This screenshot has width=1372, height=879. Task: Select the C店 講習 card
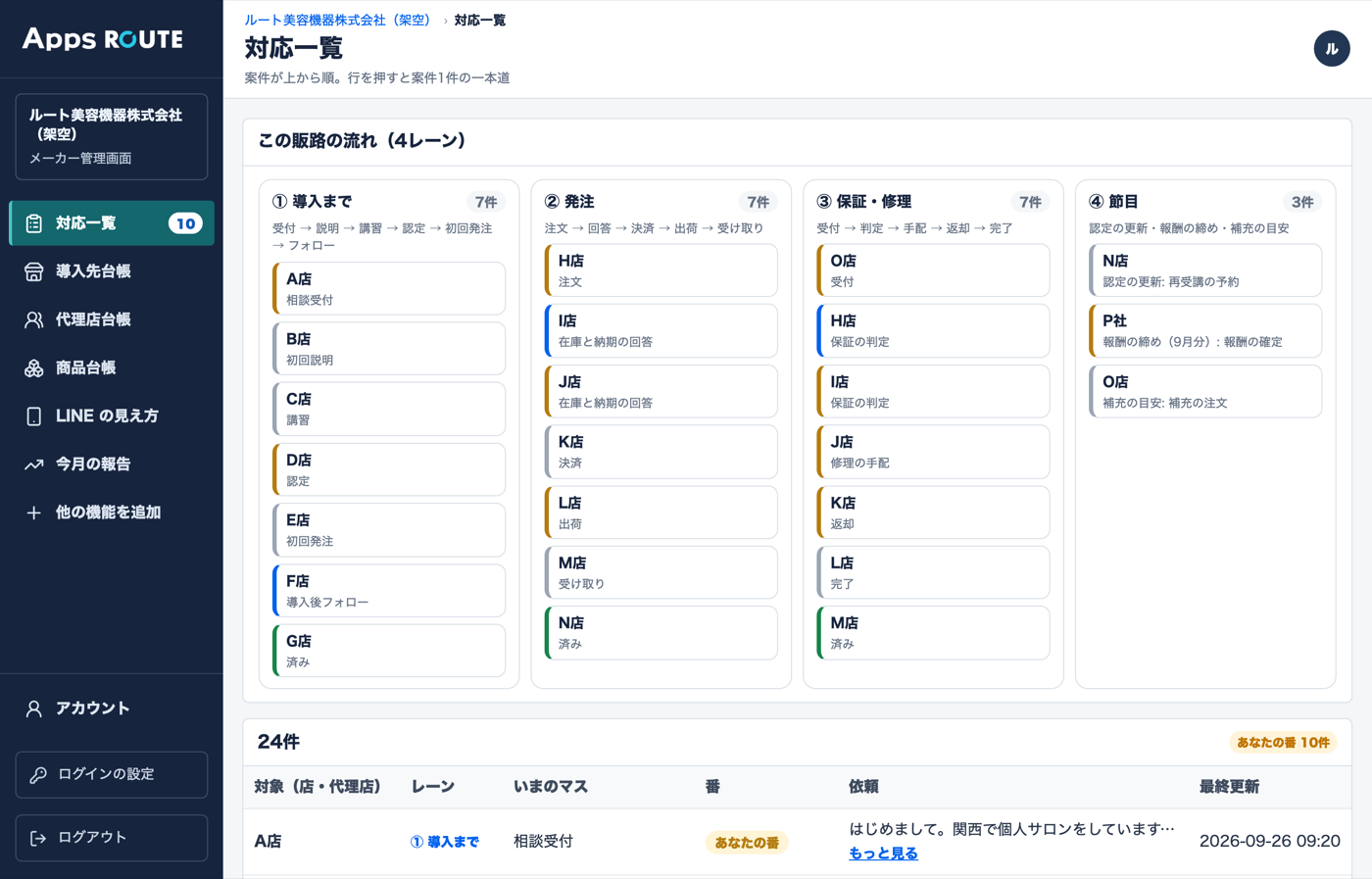pos(389,409)
